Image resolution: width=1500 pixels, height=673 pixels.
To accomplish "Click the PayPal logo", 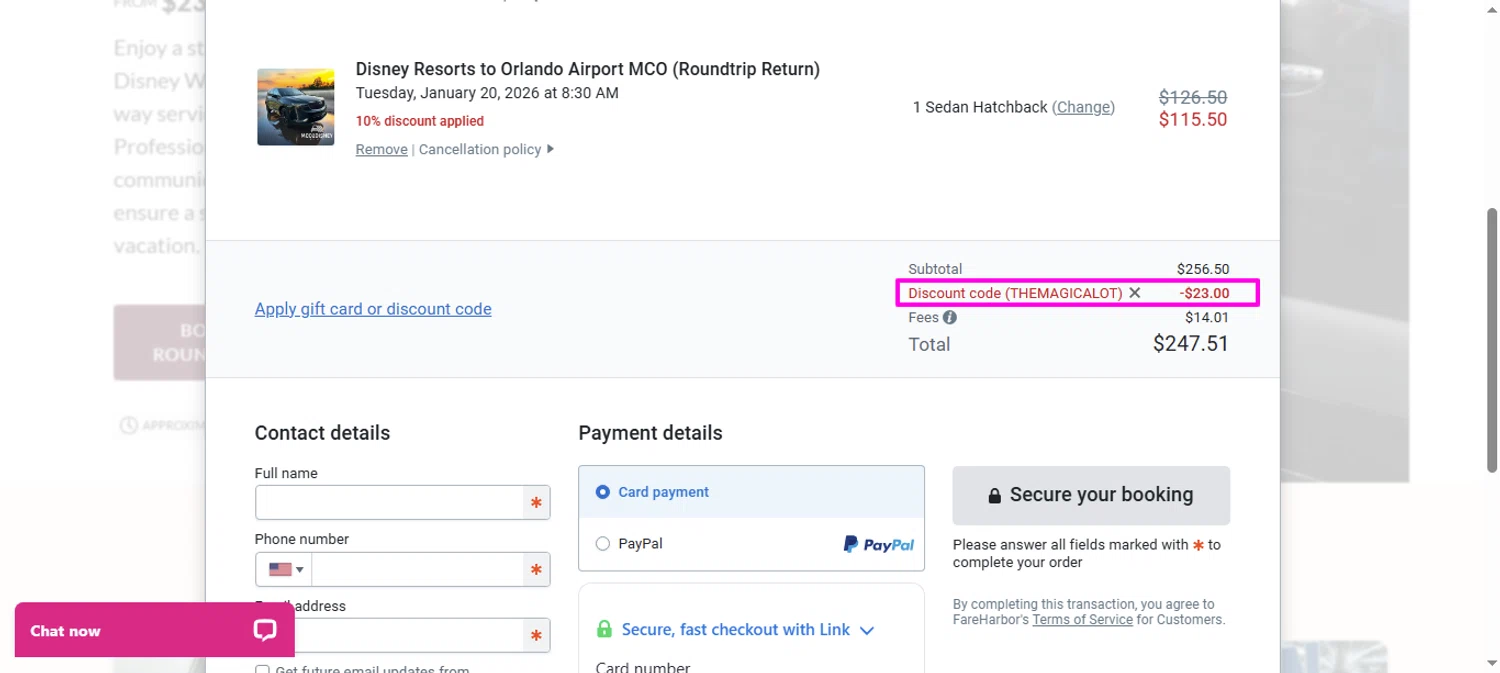I will pyautogui.click(x=878, y=544).
